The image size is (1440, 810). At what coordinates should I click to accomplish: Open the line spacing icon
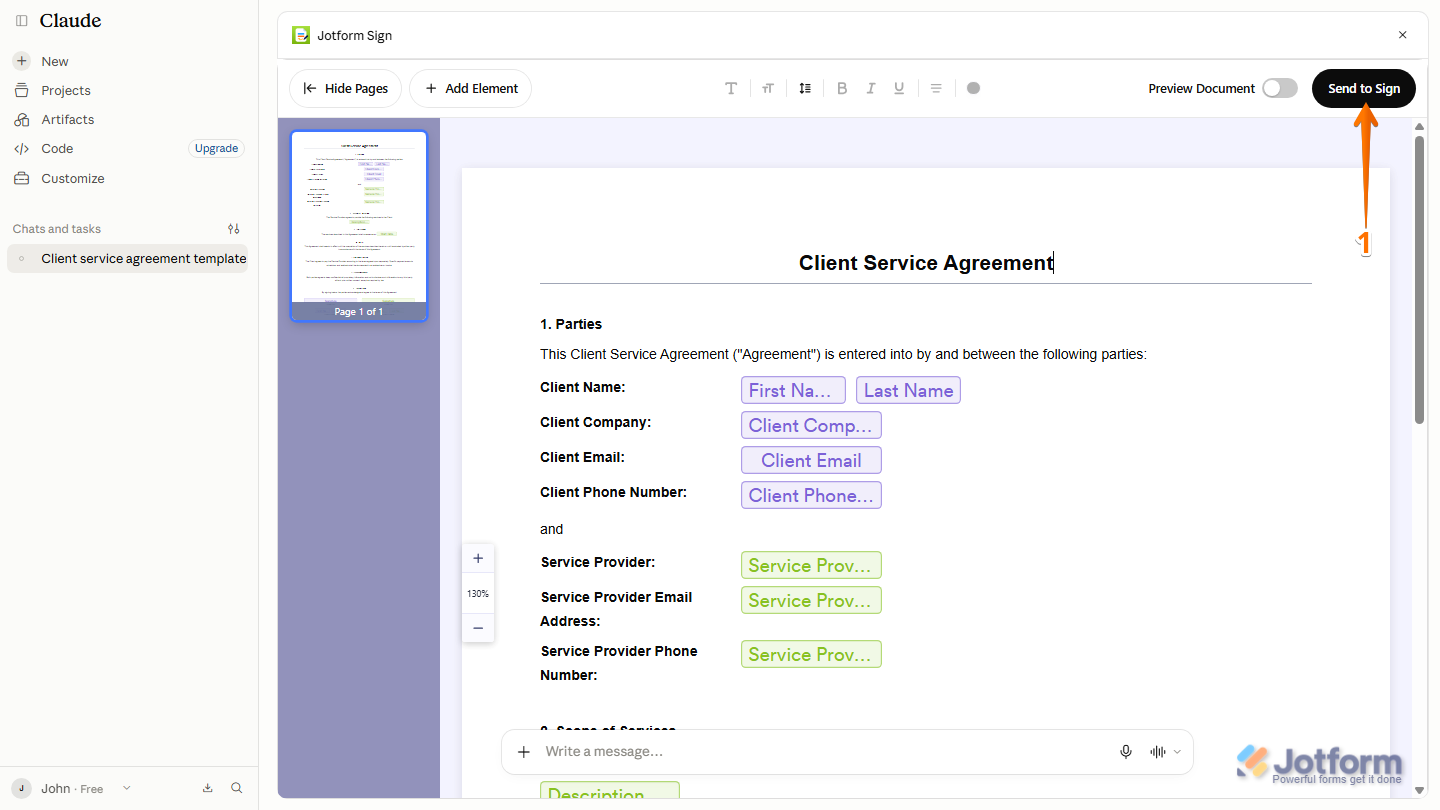(x=805, y=88)
